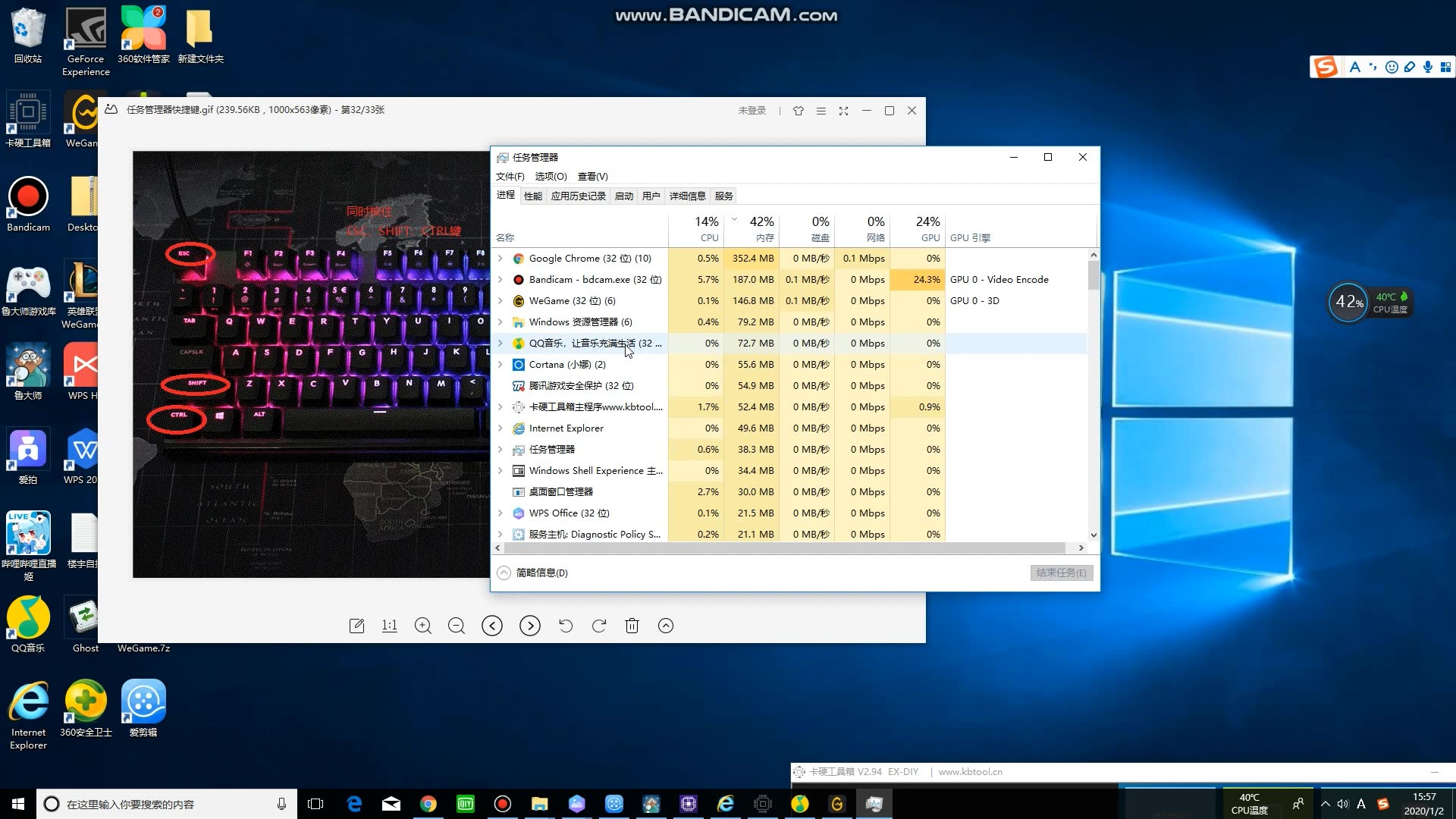Open 360安全卫士 desktop icon
Image resolution: width=1456 pixels, height=819 pixels.
tap(86, 709)
